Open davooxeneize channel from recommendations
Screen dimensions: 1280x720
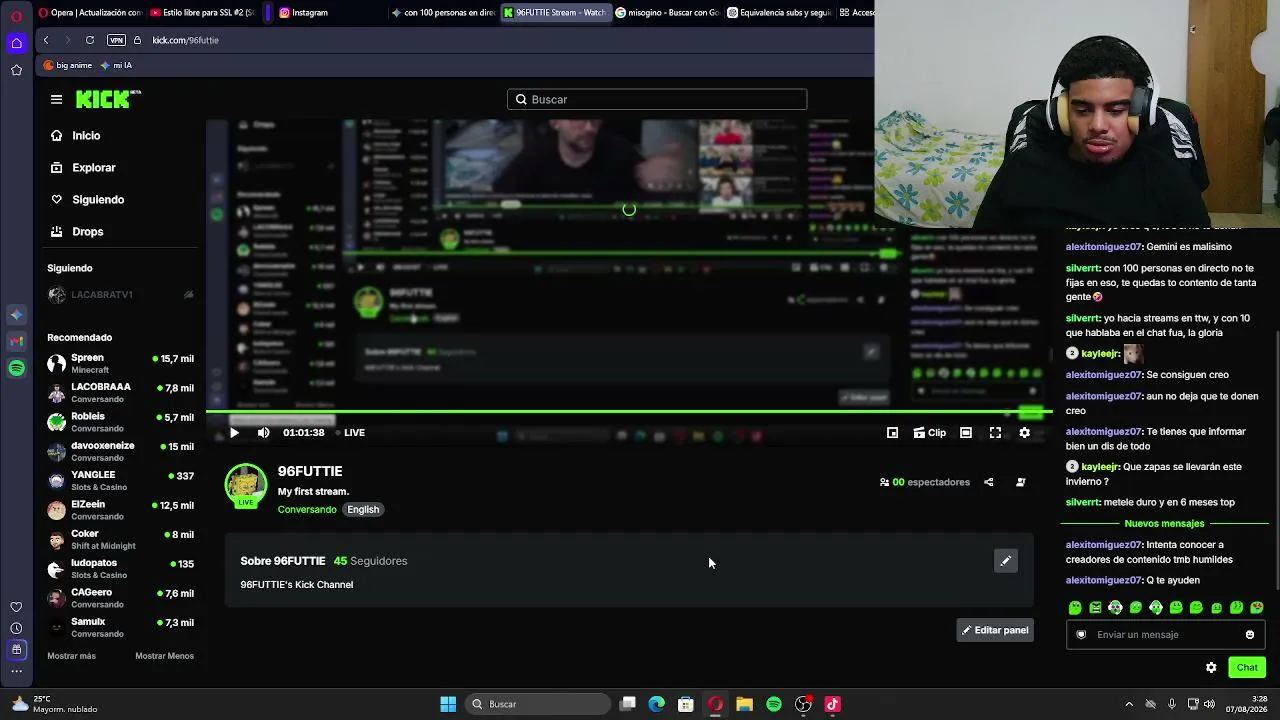click(121, 452)
